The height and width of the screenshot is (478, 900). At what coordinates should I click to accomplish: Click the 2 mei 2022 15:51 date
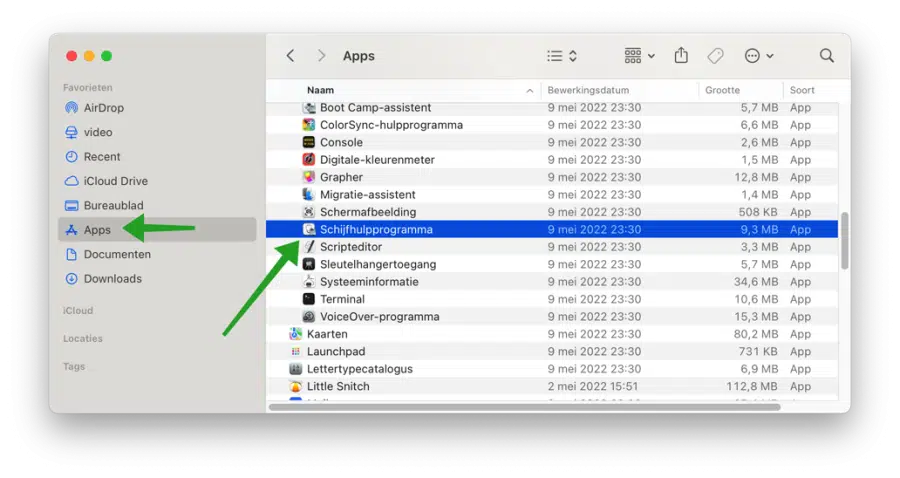[x=592, y=386]
